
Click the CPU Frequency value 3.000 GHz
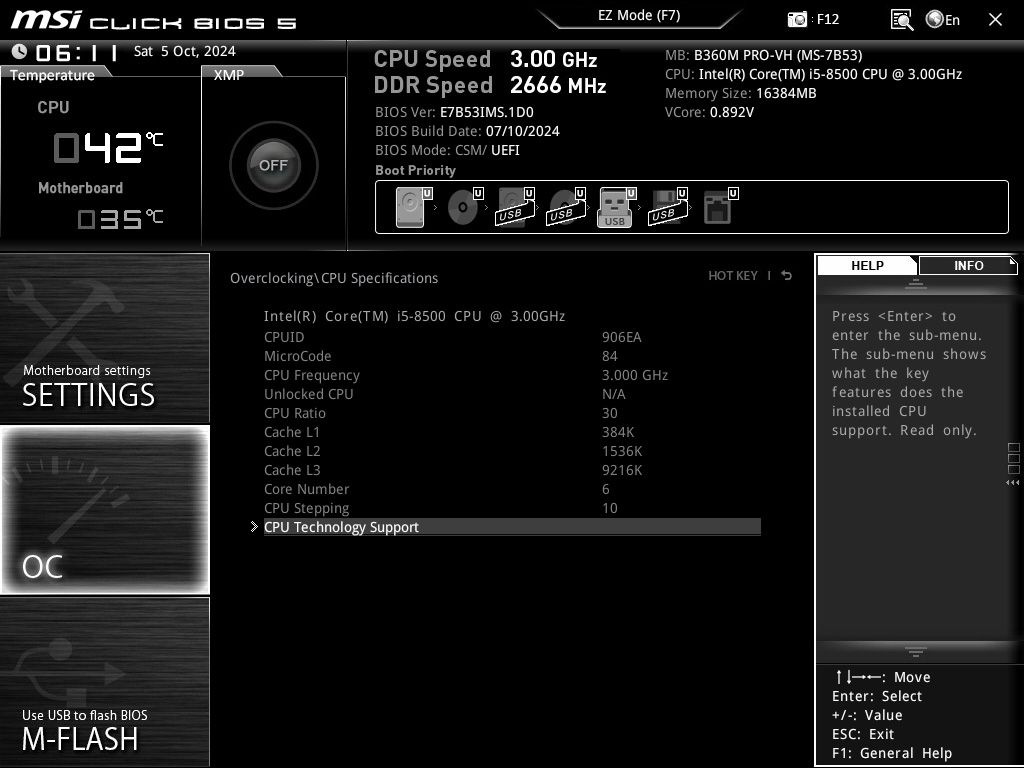point(635,375)
